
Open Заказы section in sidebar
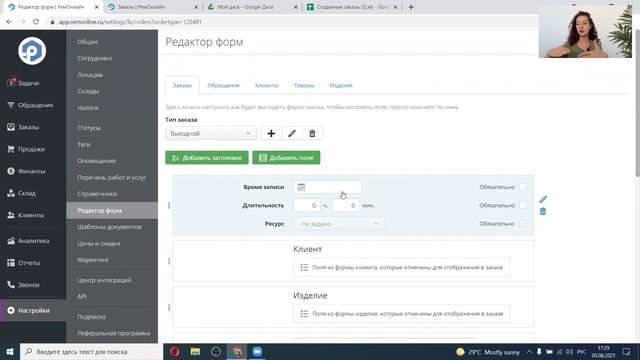point(23,127)
